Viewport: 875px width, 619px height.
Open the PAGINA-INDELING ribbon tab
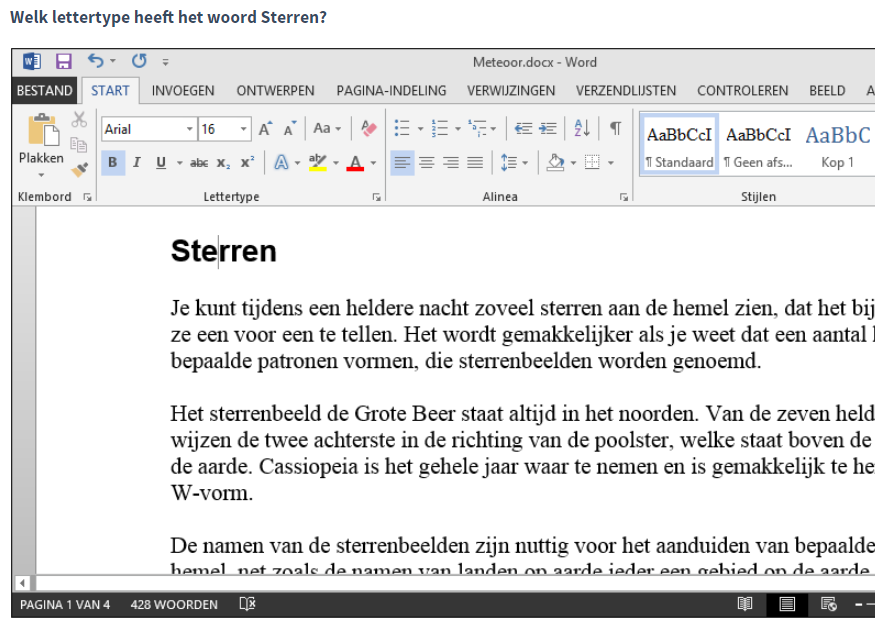point(391,90)
